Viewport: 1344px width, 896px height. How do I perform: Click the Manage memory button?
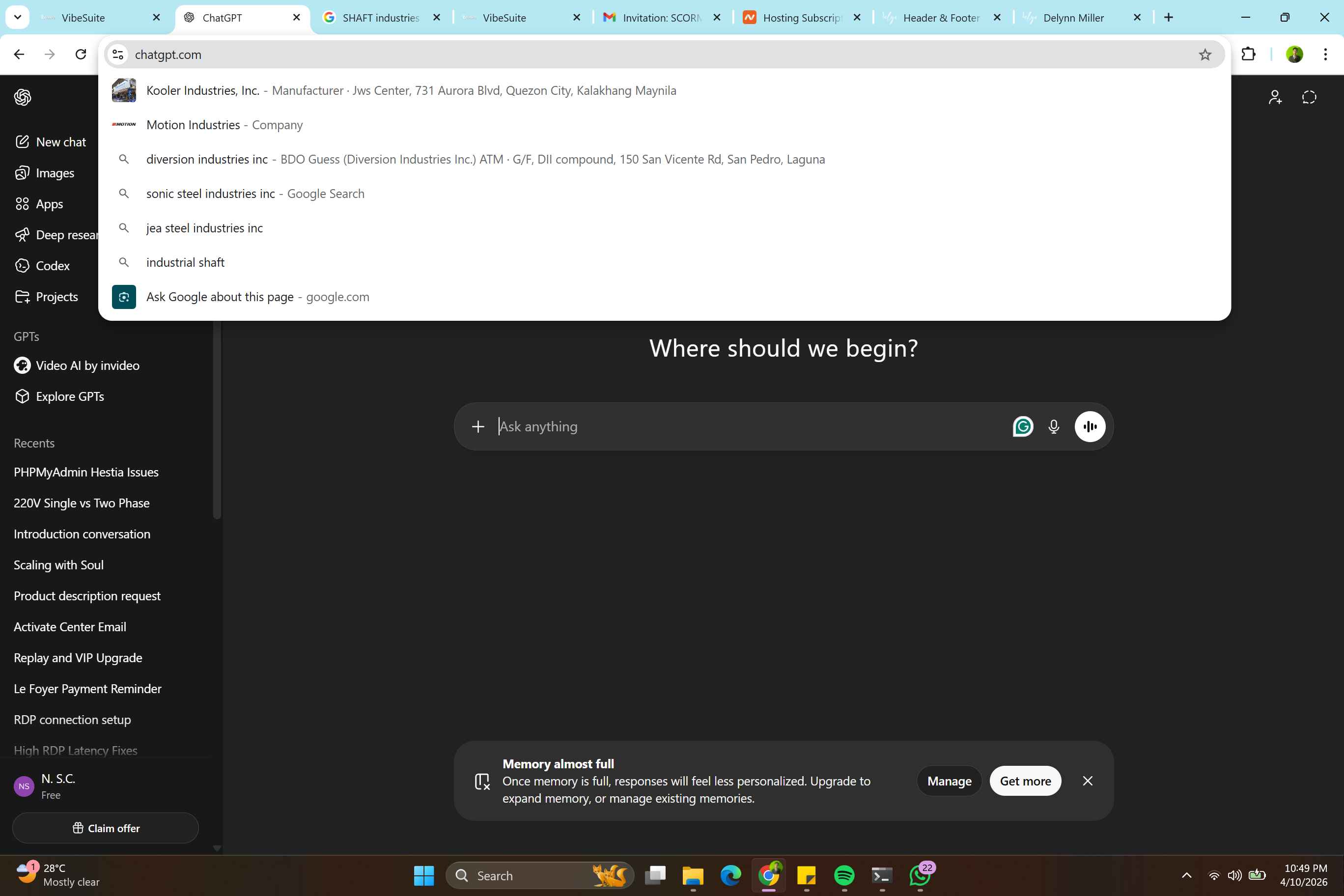(949, 781)
